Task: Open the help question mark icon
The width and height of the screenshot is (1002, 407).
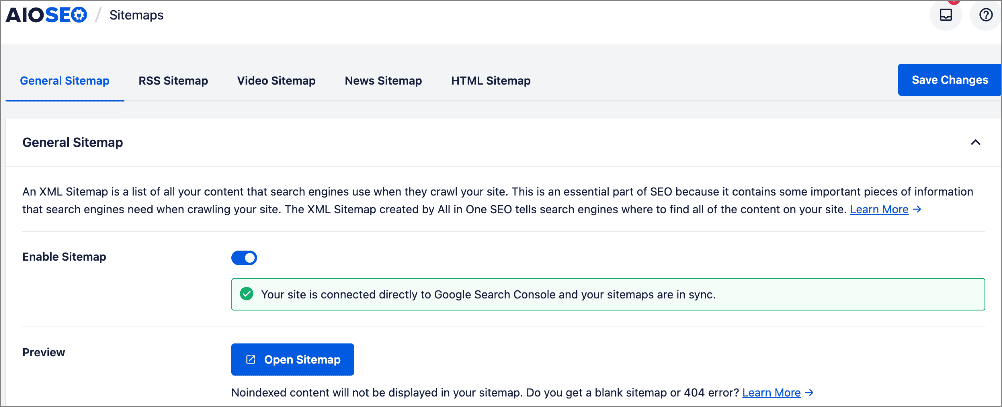Action: tap(985, 16)
